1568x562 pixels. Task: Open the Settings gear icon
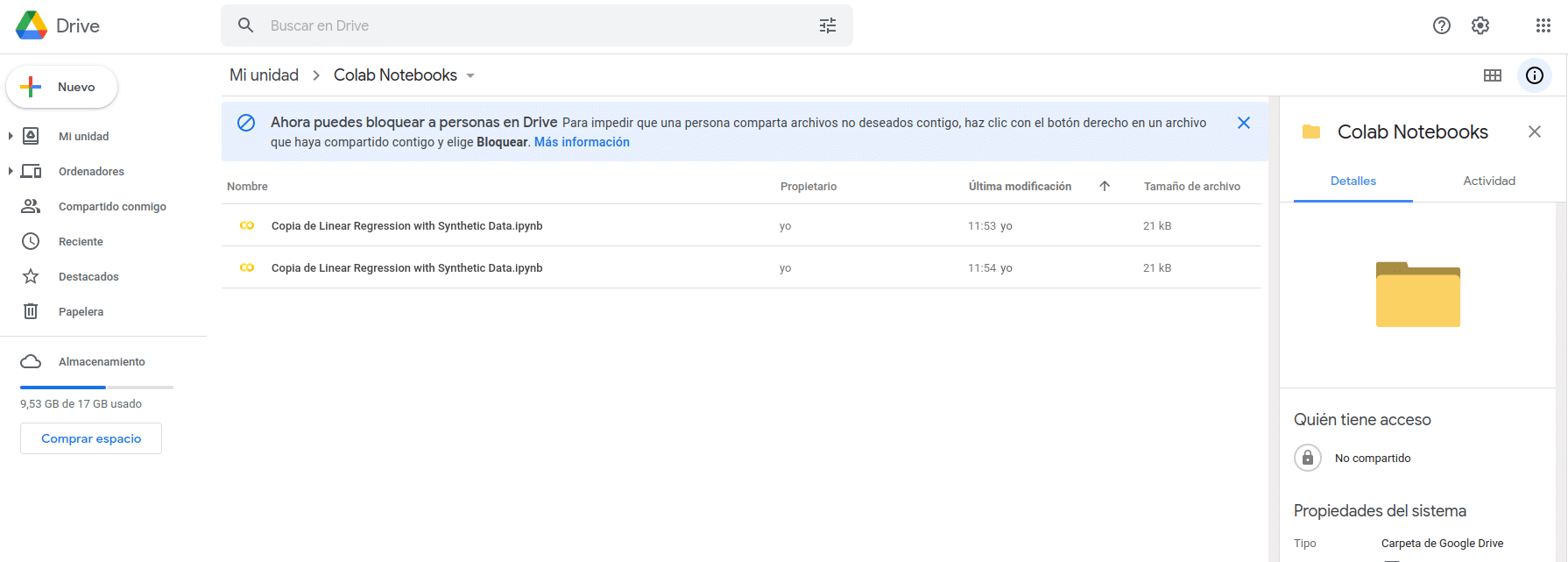pyautogui.click(x=1480, y=25)
